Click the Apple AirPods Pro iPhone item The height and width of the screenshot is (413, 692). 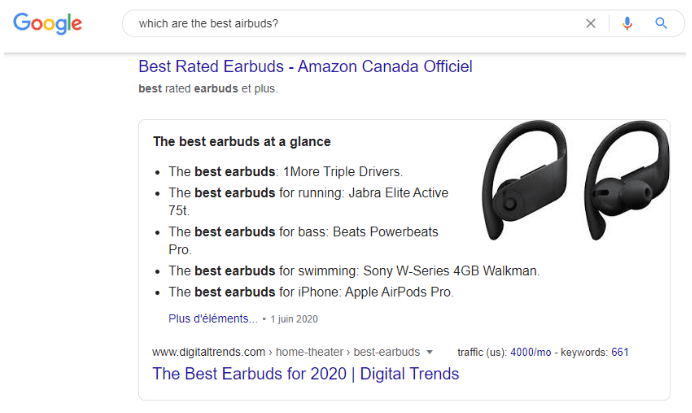(x=310, y=292)
